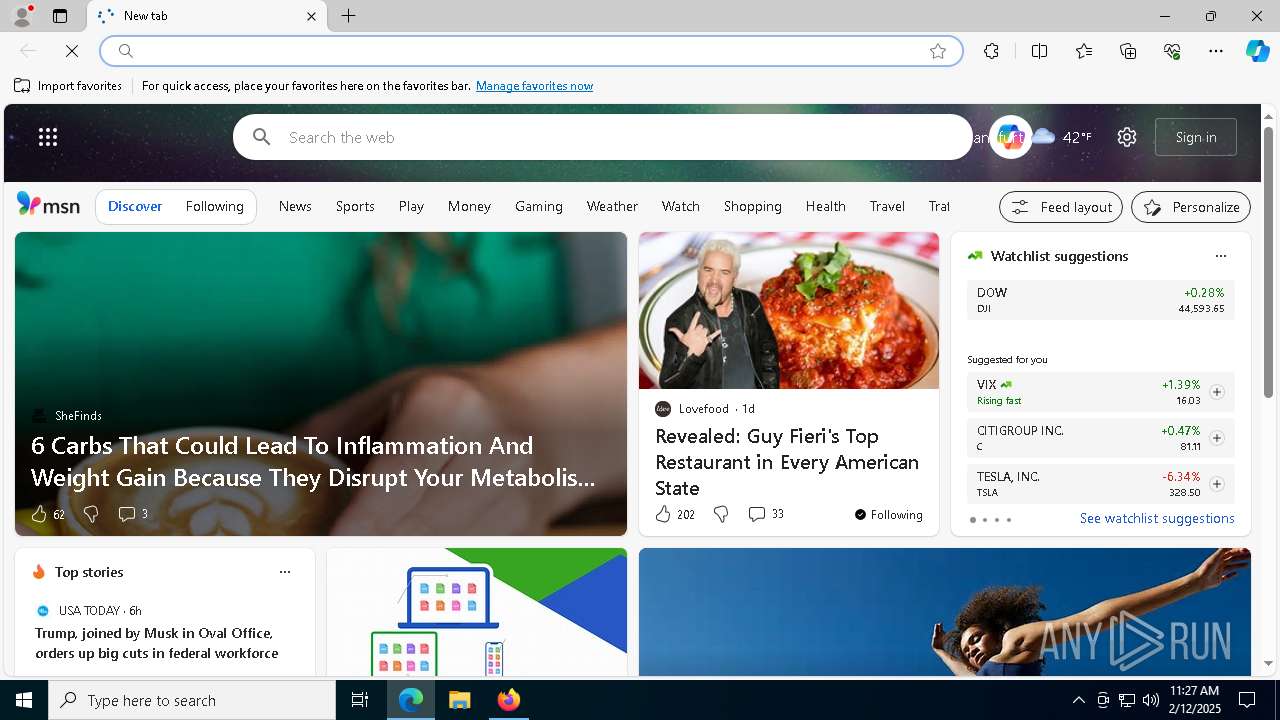Image resolution: width=1280 pixels, height=720 pixels.
Task: Open a new tab with plus button
Action: click(348, 16)
